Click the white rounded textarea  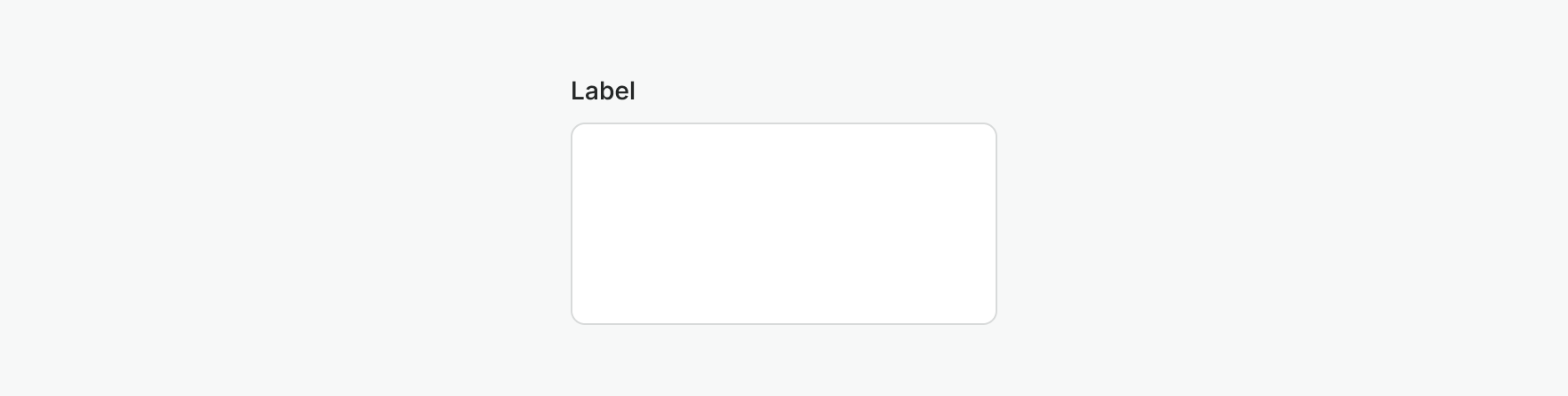pyautogui.click(x=783, y=224)
